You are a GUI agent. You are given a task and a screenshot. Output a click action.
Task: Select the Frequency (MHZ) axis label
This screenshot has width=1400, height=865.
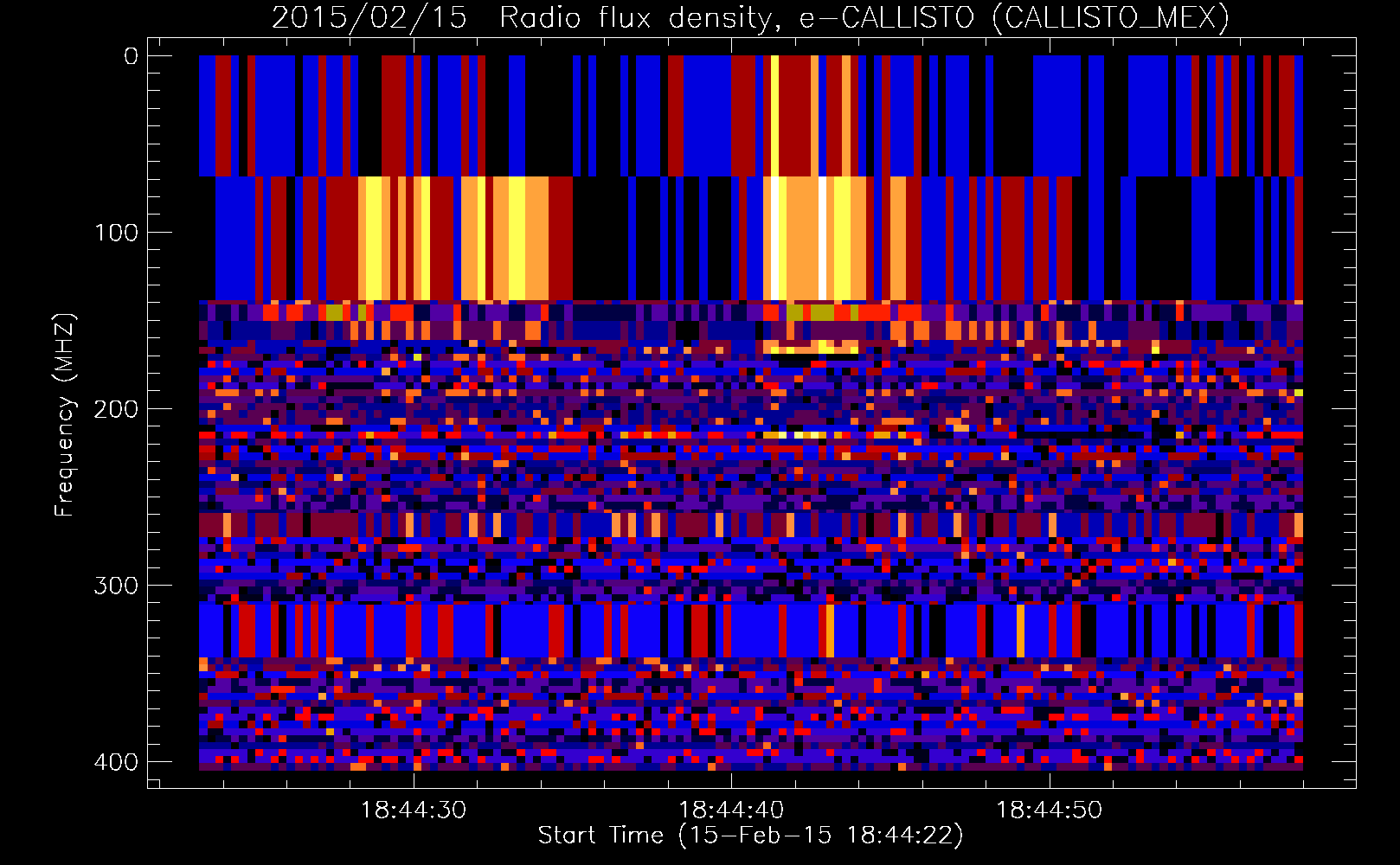coord(65,415)
